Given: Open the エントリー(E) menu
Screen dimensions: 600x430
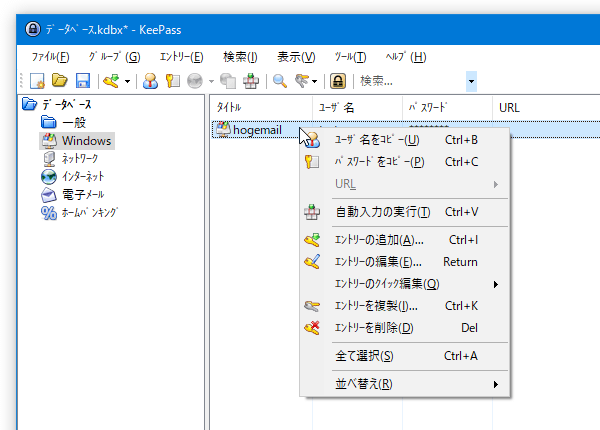Looking at the screenshot, I should tap(181, 57).
